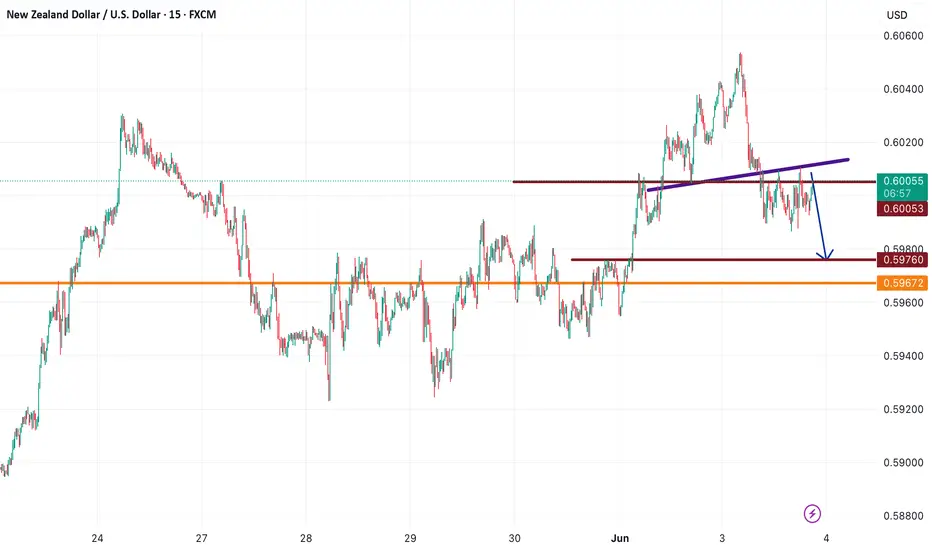
Task: Click the purple lightning bolt icon
Action: coord(812,513)
